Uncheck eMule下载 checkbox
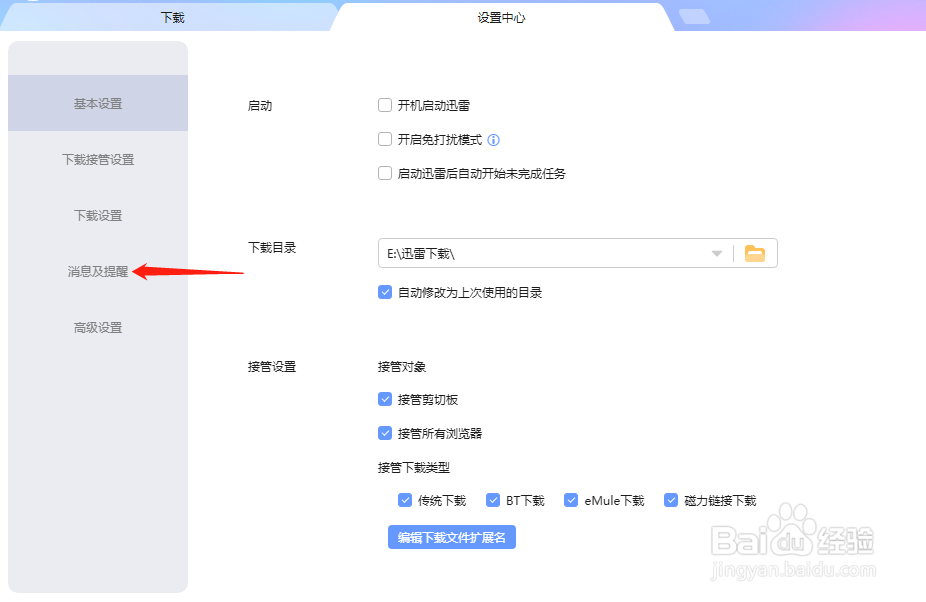 tap(571, 501)
